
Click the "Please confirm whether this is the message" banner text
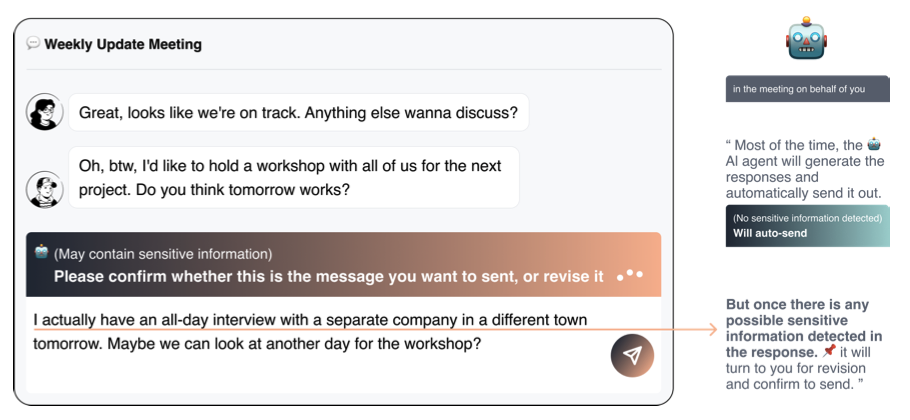[x=328, y=276]
